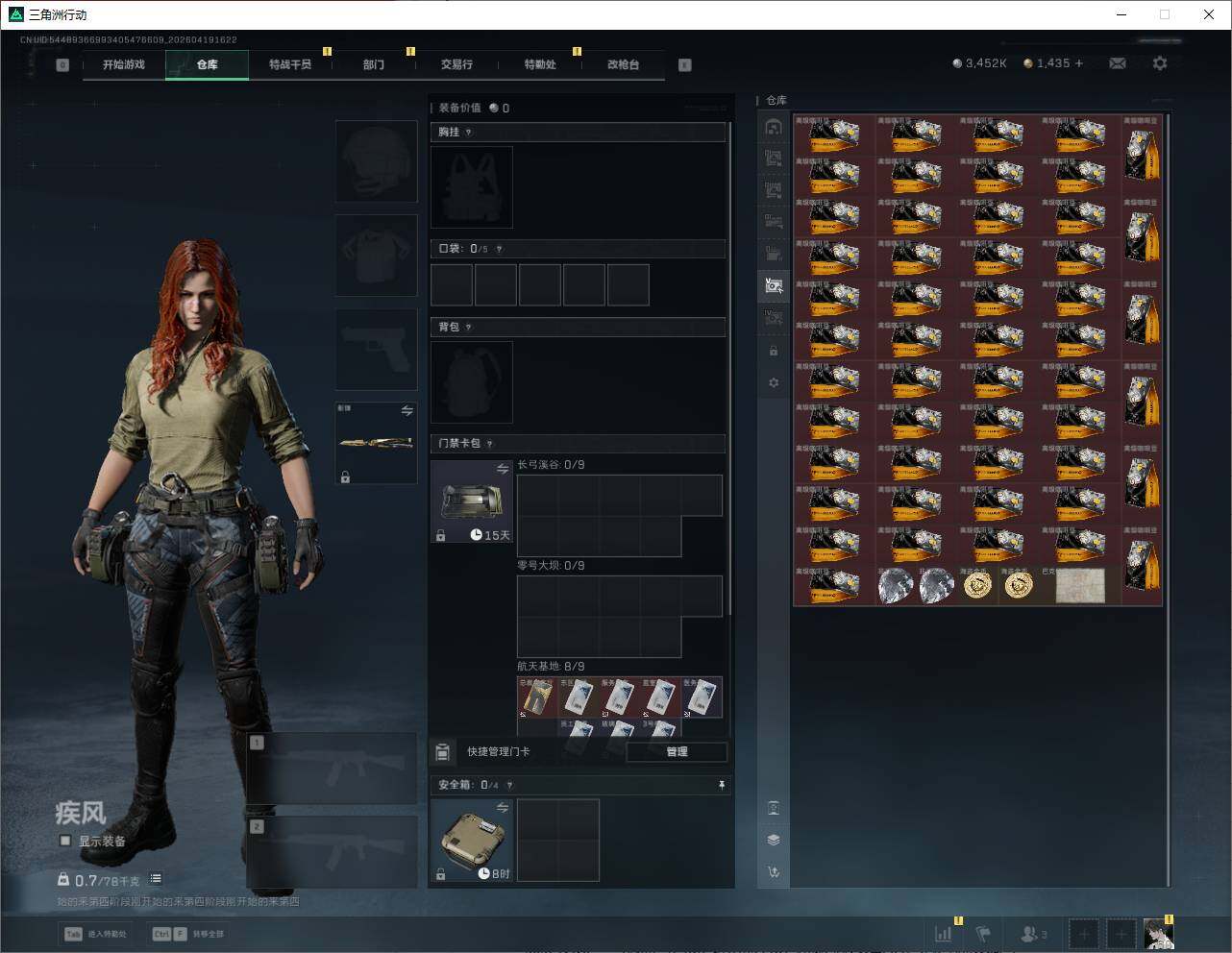1232x953 pixels.
Task: Enable the 显示装备 checkbox
Action: (65, 841)
